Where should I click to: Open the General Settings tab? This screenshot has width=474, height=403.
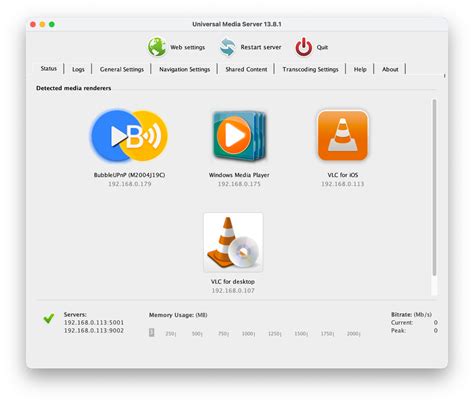pos(122,69)
